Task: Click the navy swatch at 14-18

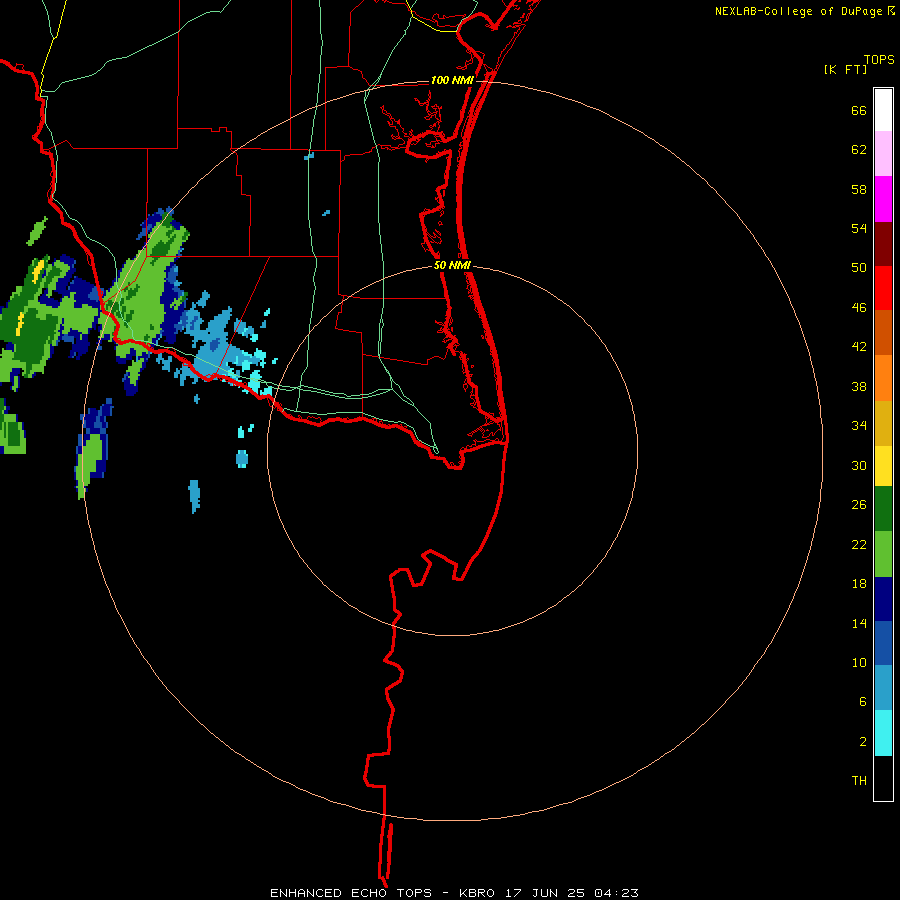Action: (x=883, y=599)
